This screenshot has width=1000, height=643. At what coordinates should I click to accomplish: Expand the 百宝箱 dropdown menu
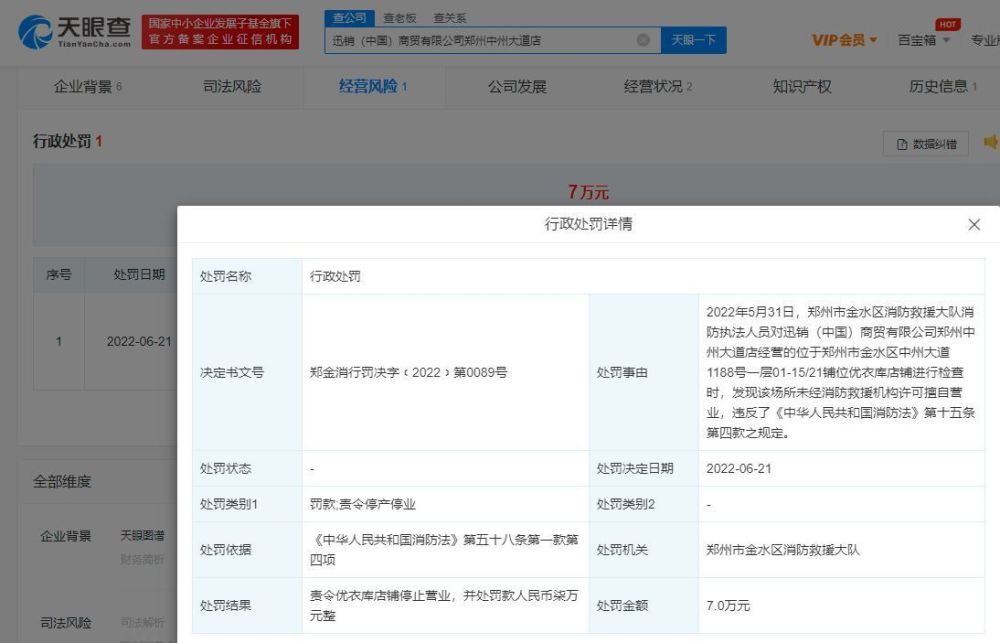click(x=924, y=40)
